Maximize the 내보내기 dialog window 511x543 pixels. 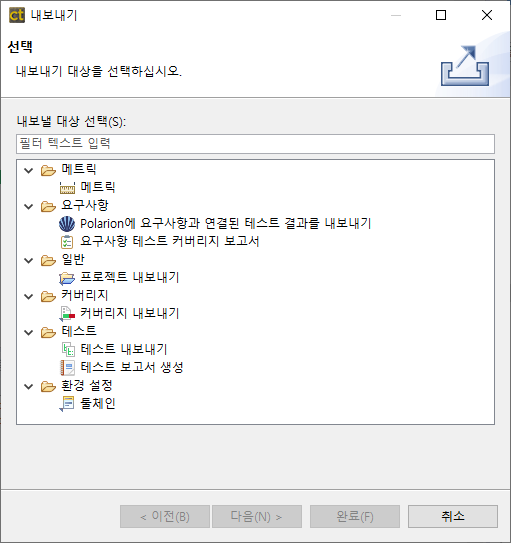coord(441,15)
